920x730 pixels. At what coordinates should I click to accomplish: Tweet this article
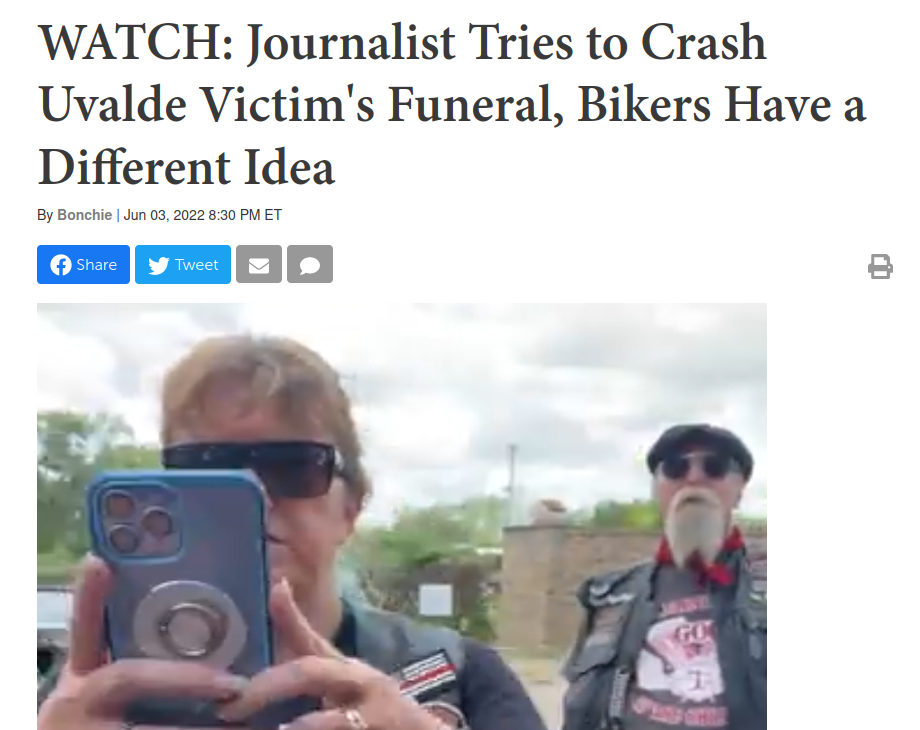pos(183,265)
